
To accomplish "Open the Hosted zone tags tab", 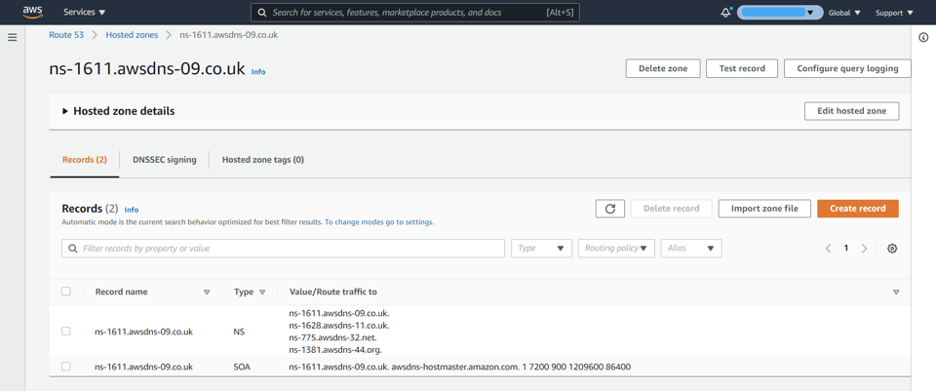I will tap(263, 160).
